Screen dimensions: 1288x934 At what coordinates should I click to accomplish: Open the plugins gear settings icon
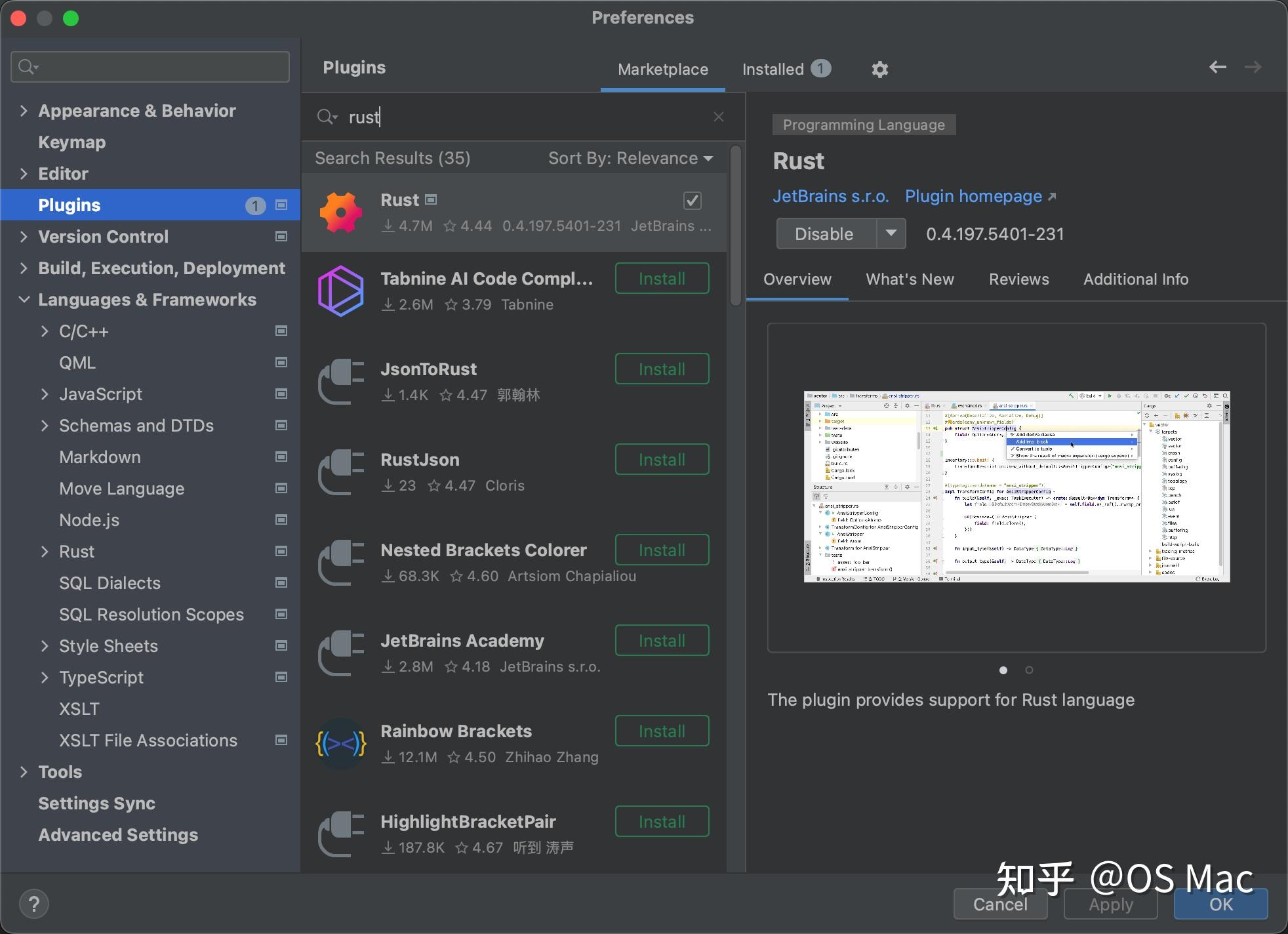(x=879, y=69)
